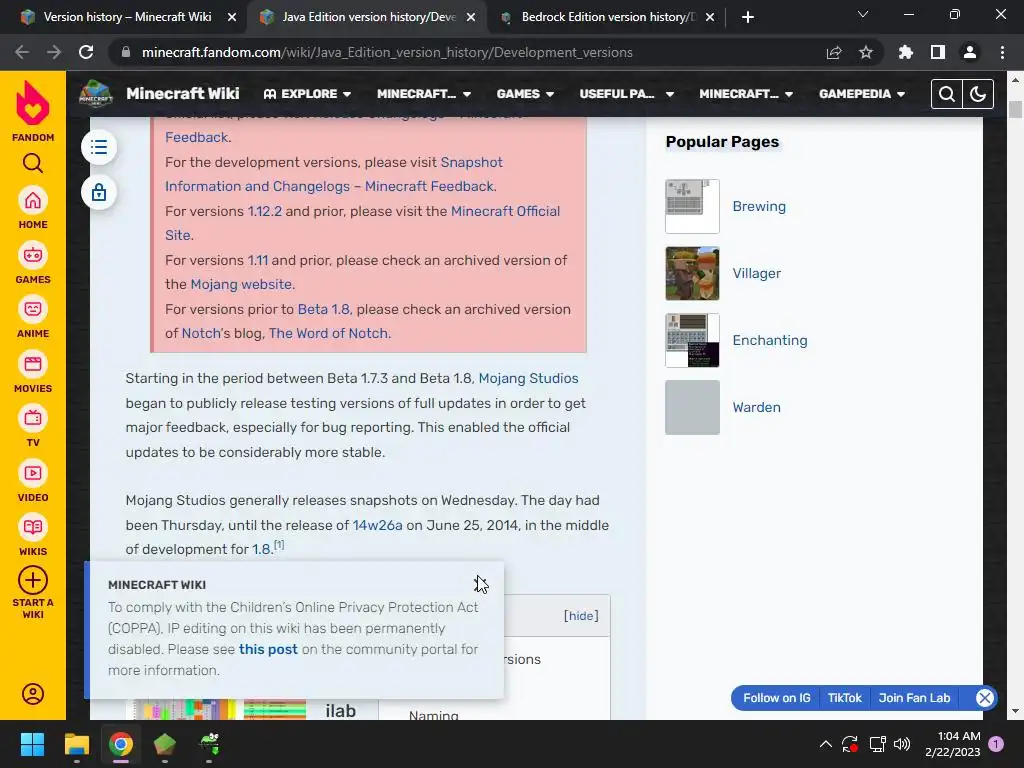The width and height of the screenshot is (1024, 768).
Task: Click Join Fan Lab button
Action: pyautogui.click(x=914, y=698)
